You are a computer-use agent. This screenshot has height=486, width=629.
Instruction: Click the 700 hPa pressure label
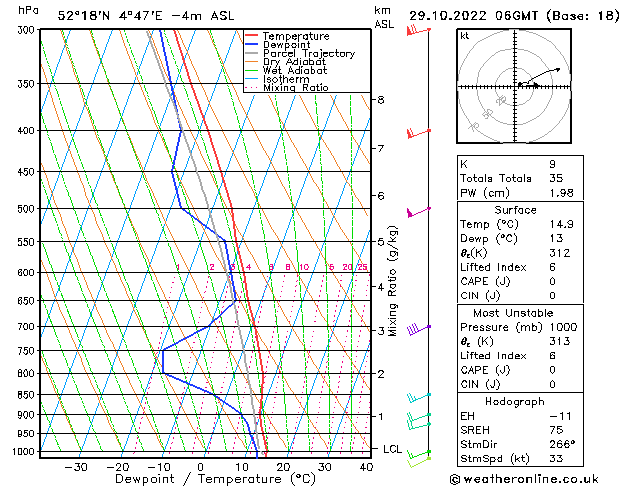(28, 327)
